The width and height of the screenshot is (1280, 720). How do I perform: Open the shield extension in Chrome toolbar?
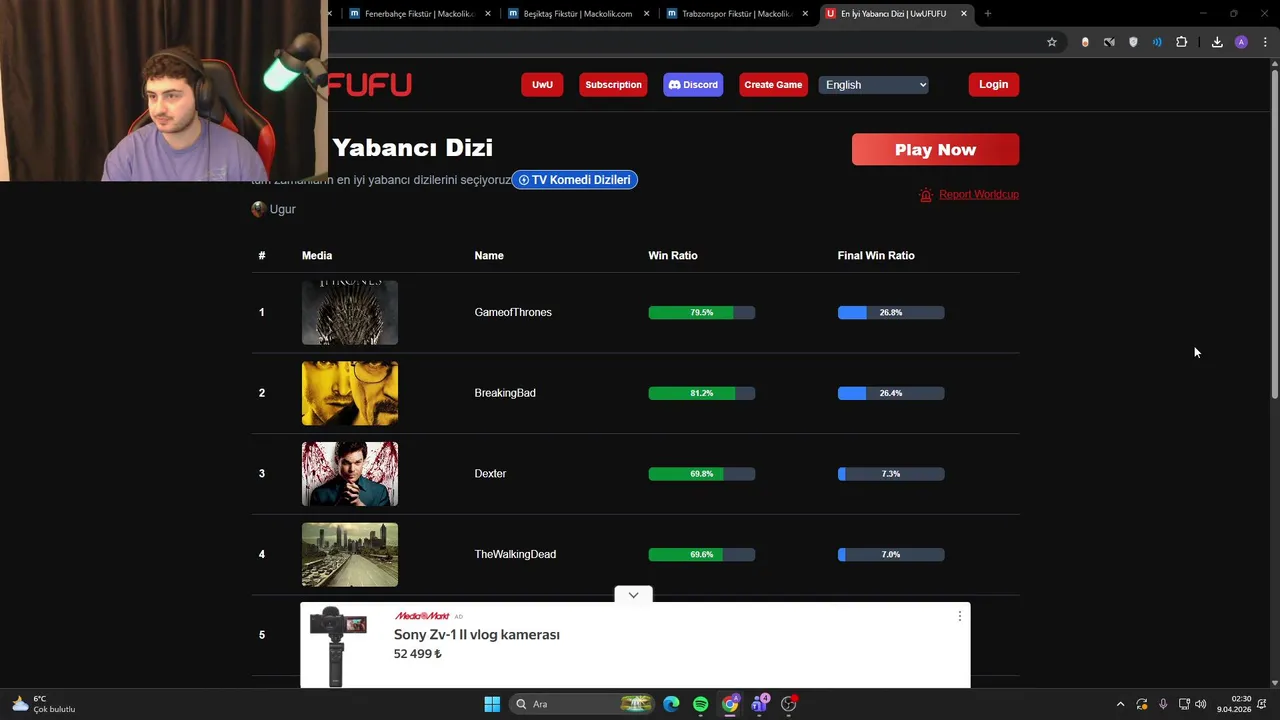pos(1133,42)
